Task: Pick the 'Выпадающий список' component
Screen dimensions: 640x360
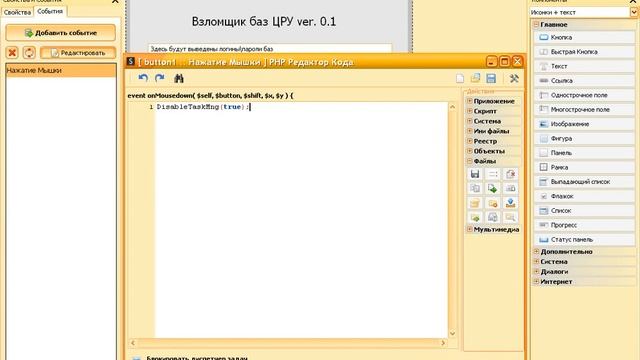Action: (584, 182)
